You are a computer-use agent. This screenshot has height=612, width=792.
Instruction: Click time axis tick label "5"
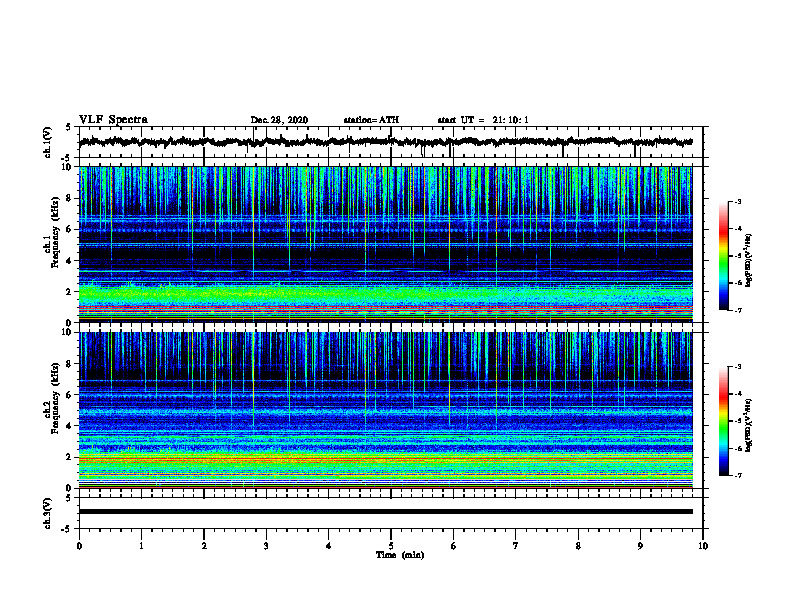pos(391,546)
